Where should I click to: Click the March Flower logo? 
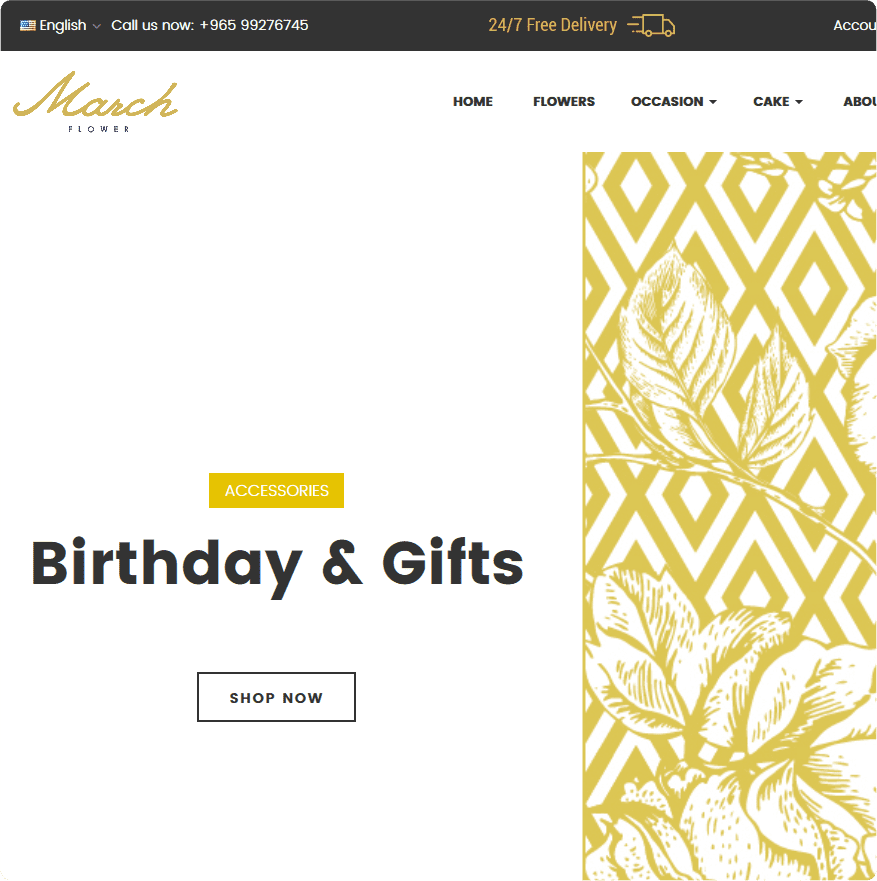[x=96, y=102]
